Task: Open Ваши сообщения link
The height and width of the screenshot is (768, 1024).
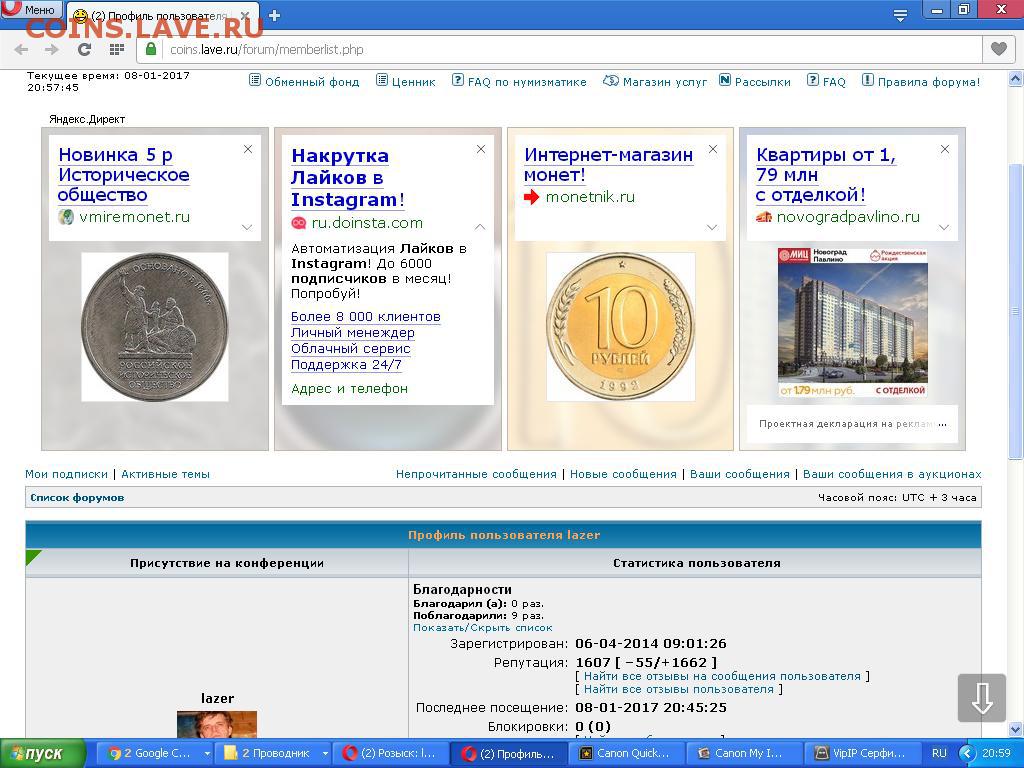Action: pyautogui.click(x=740, y=474)
